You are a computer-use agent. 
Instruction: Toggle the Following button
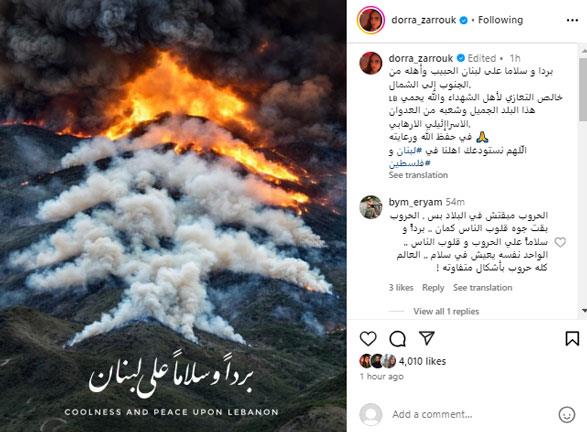click(x=500, y=20)
